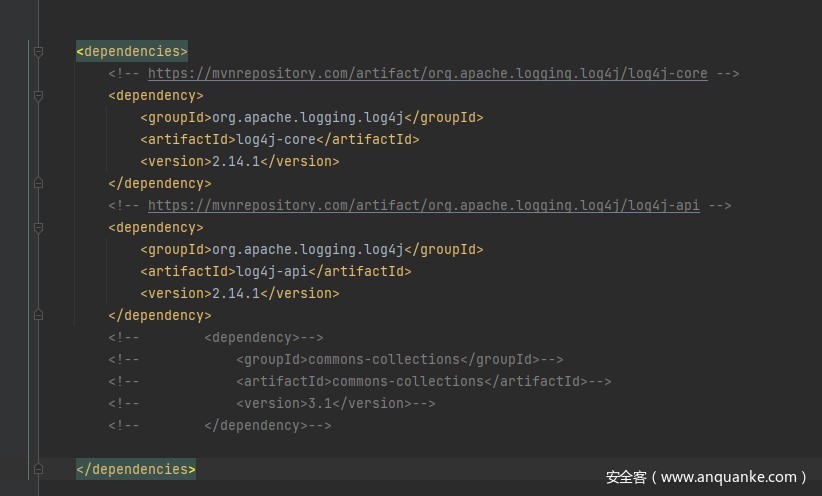The height and width of the screenshot is (496, 822).
Task: Click the highlighted closing </dependencies> tag
Action: point(136,469)
